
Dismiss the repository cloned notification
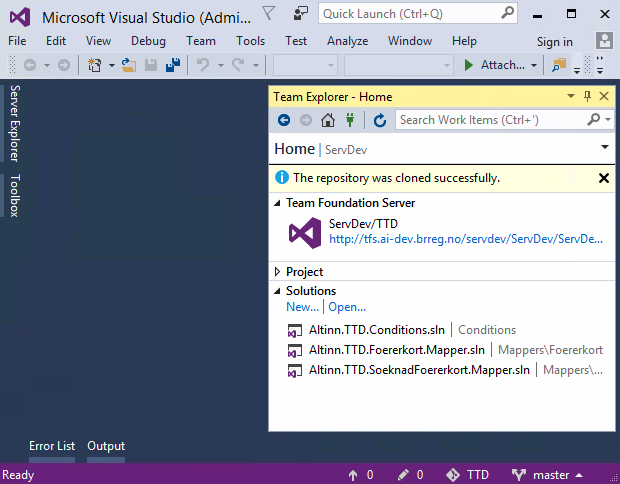(603, 178)
